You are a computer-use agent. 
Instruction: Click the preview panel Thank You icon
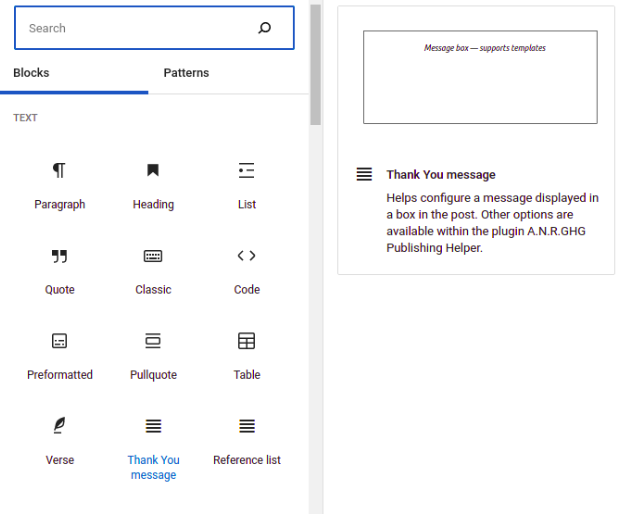[x=364, y=174]
